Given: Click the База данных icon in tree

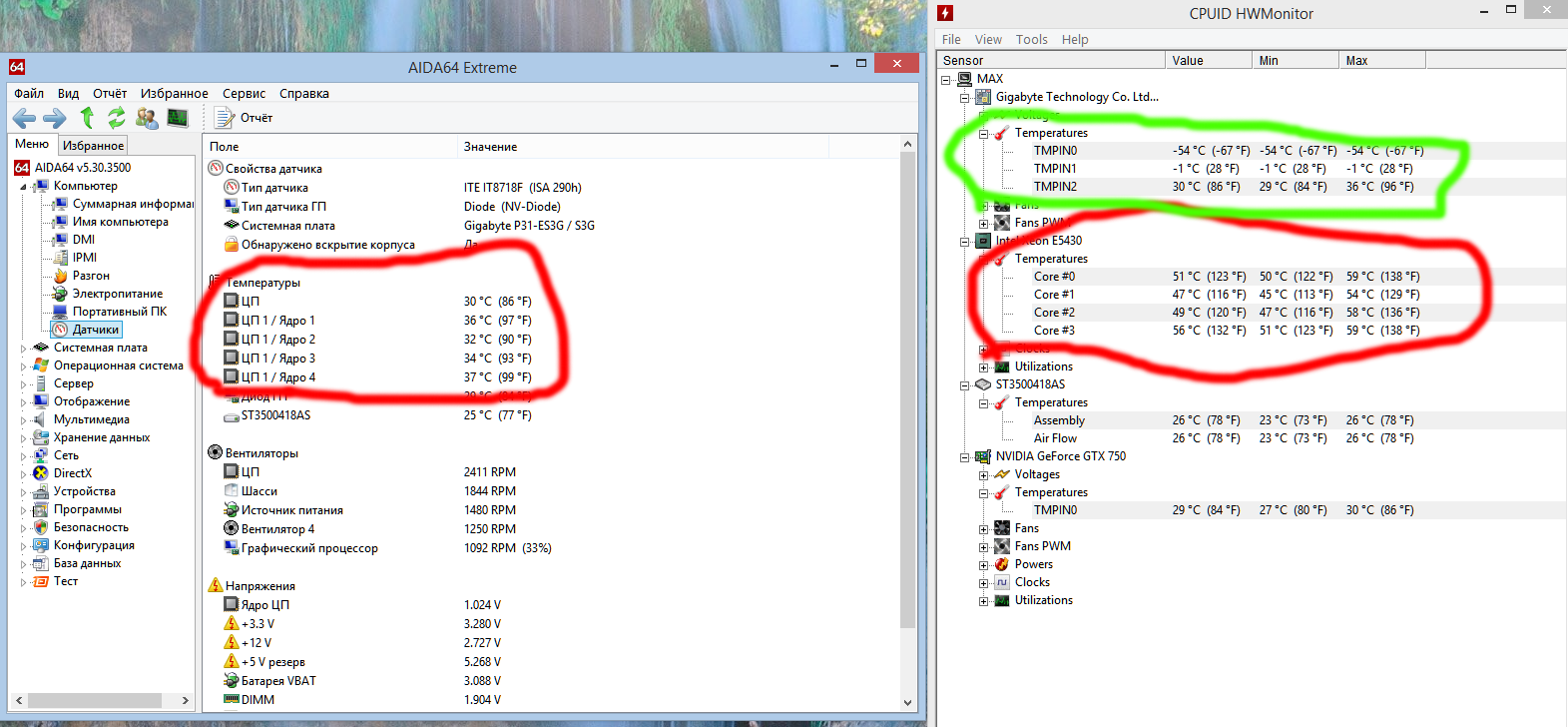Looking at the screenshot, I should (41, 563).
